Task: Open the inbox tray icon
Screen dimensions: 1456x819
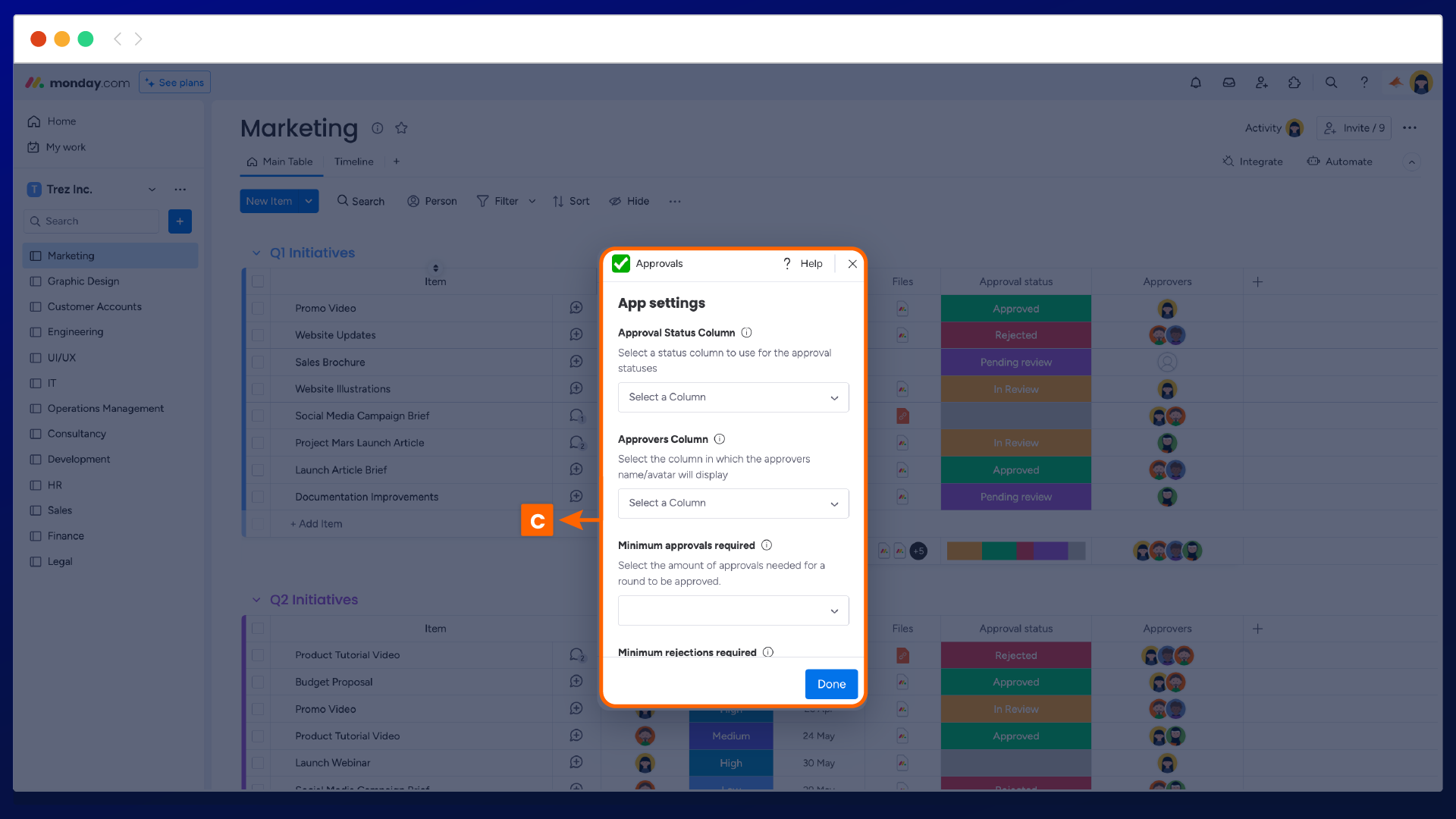Action: tap(1229, 83)
